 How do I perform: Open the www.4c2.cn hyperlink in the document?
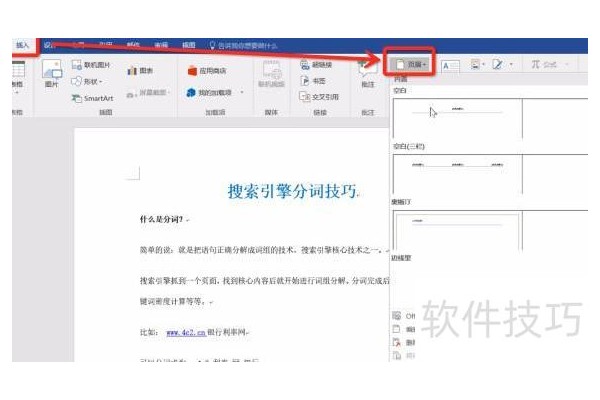(186, 332)
